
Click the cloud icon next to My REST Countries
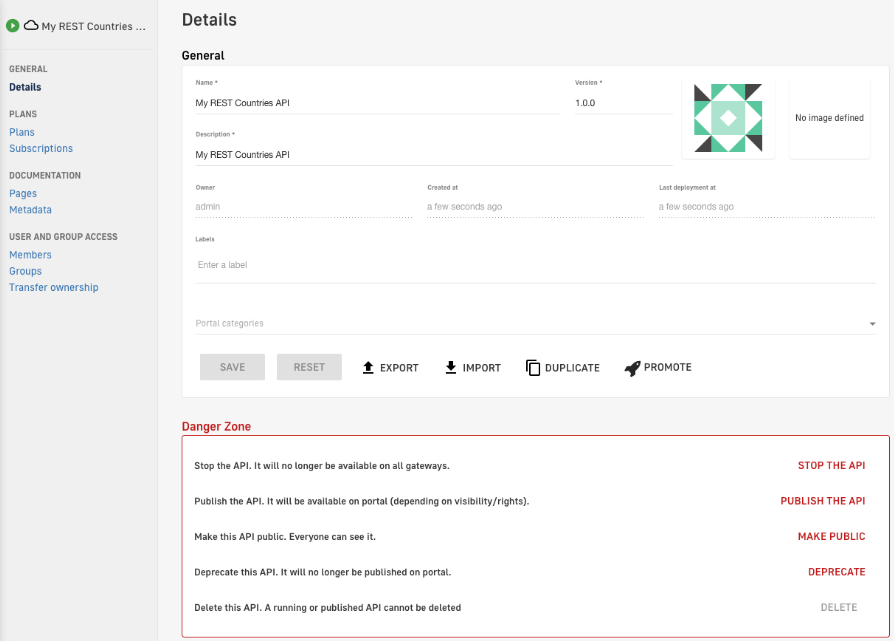32,25
